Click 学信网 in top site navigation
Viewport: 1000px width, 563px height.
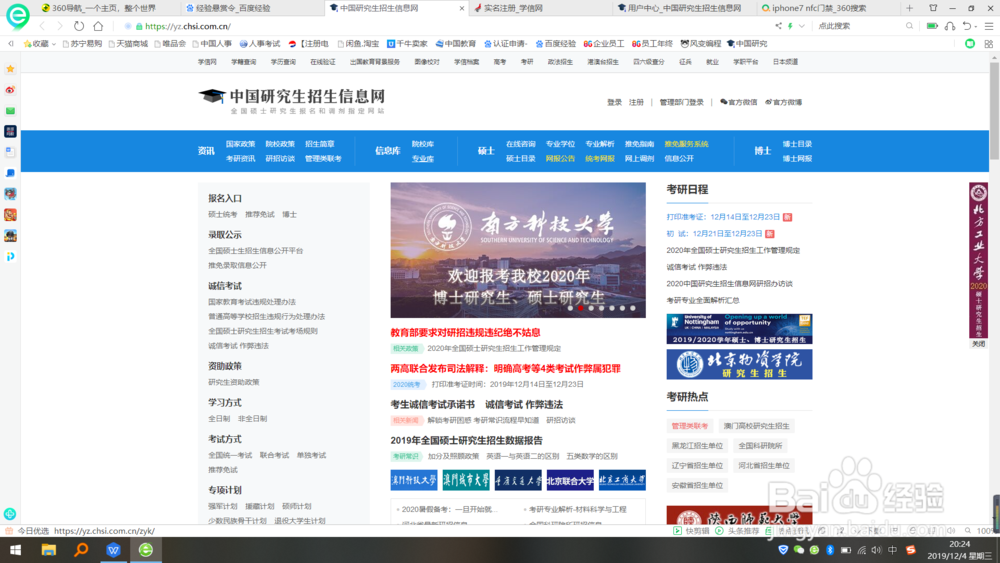pos(207,62)
